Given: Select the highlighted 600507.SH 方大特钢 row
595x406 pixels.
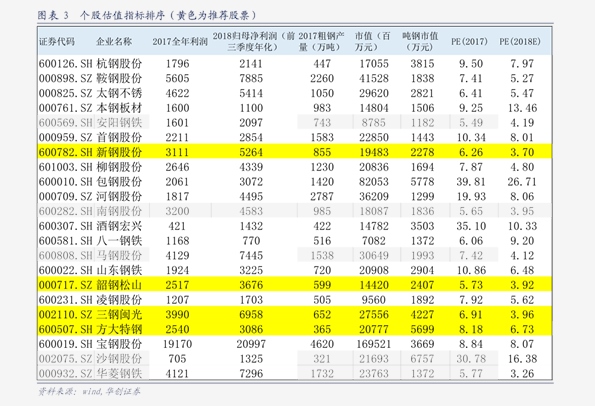Looking at the screenshot, I should click(x=294, y=329).
